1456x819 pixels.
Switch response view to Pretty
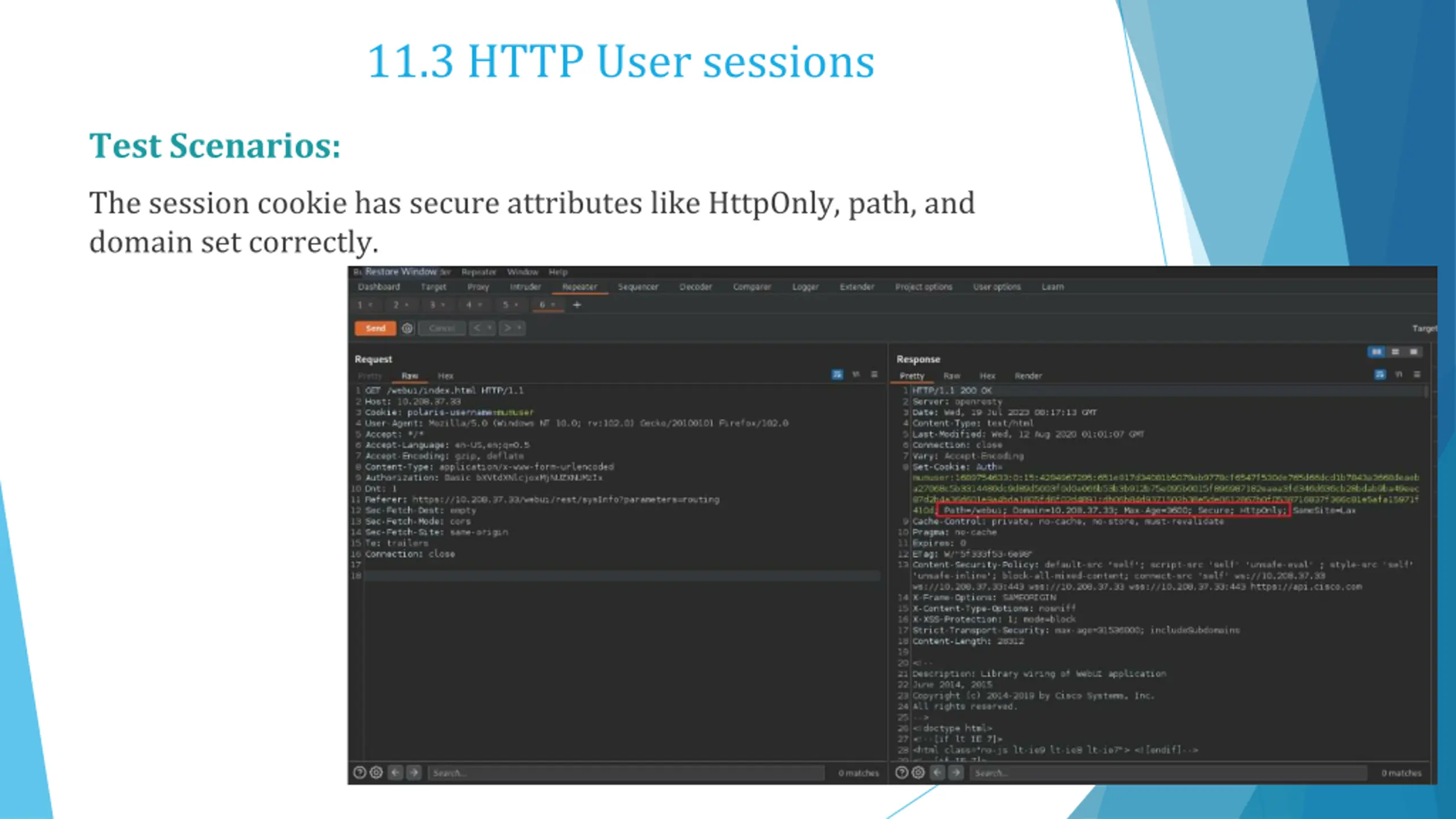pos(912,376)
